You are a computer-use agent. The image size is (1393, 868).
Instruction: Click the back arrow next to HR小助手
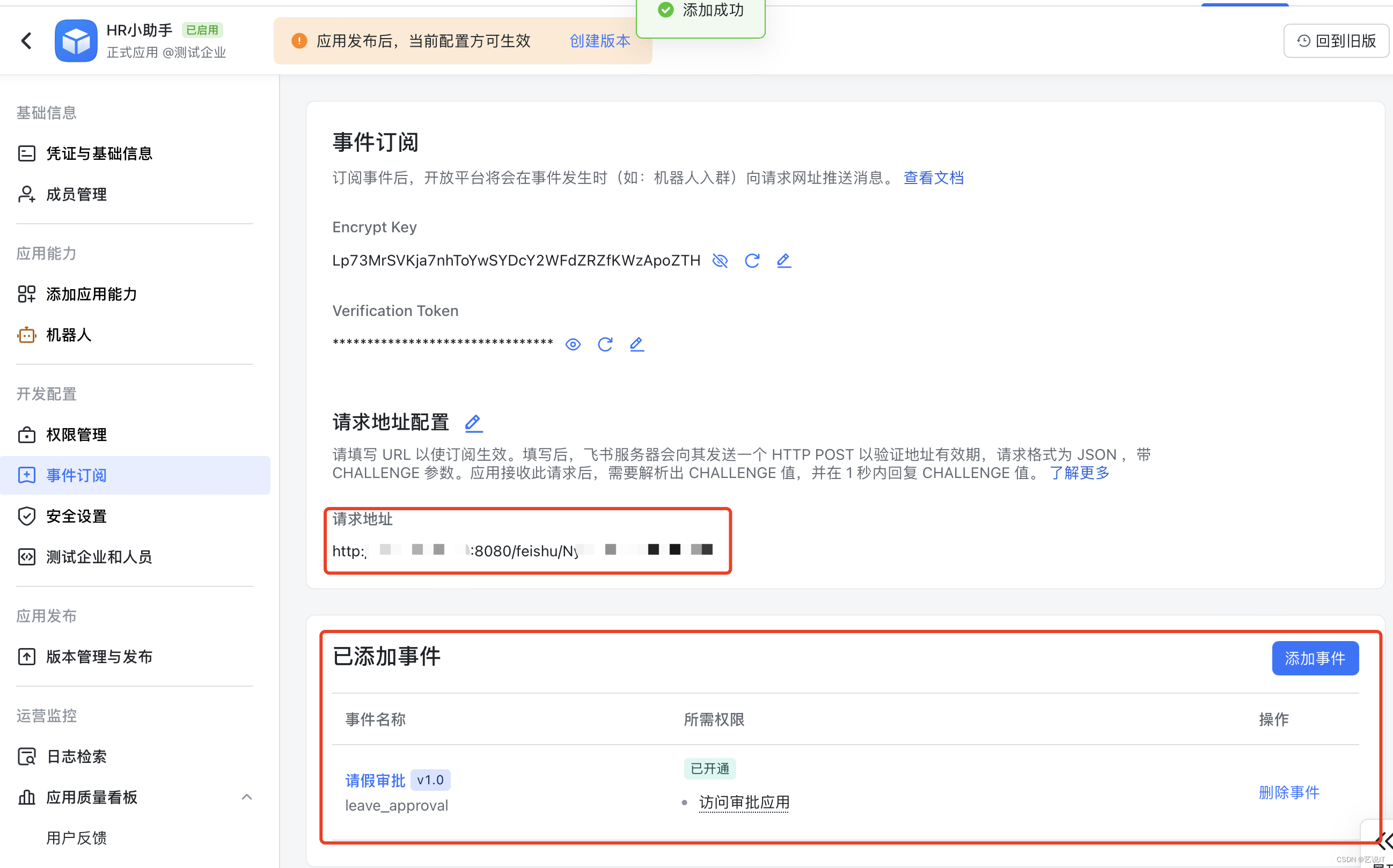click(x=26, y=41)
